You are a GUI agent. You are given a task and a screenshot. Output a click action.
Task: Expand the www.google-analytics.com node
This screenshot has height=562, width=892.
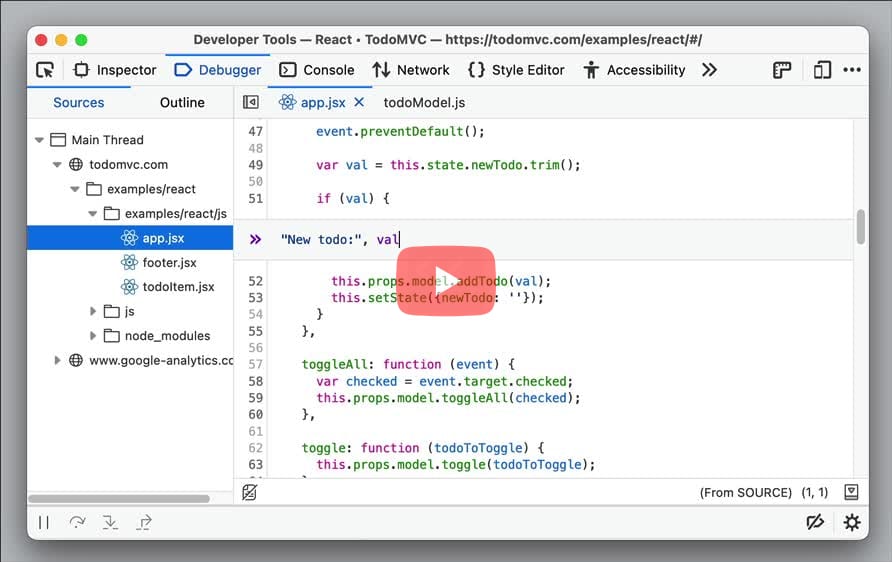[57, 360]
